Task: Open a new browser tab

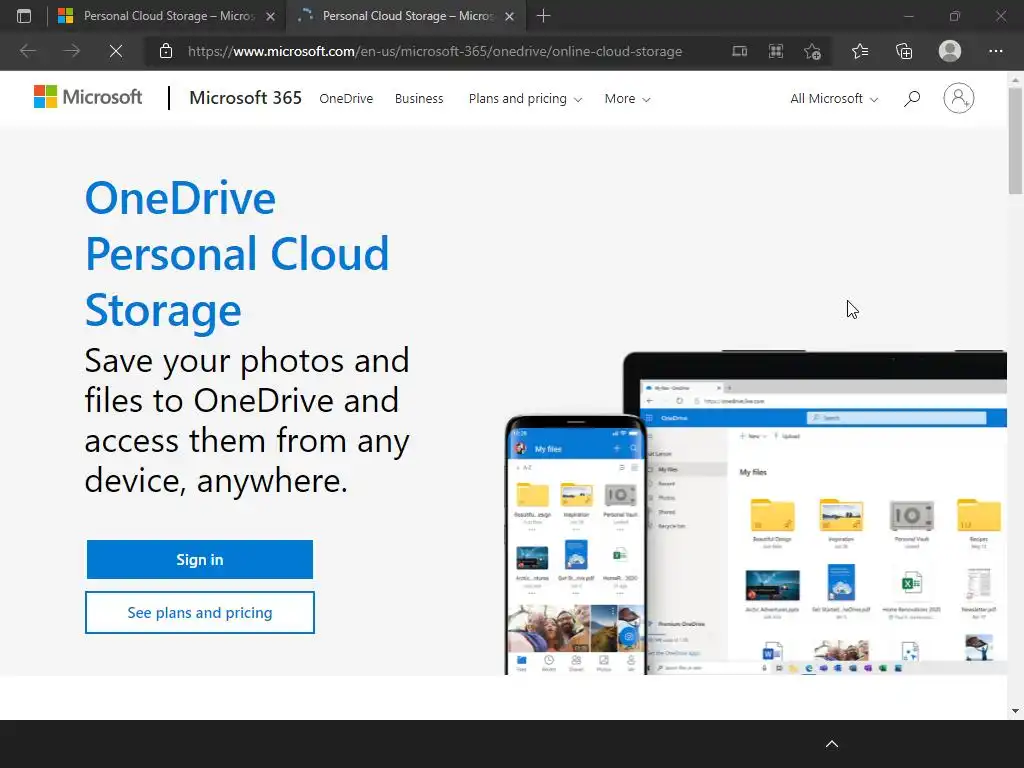Action: (543, 16)
